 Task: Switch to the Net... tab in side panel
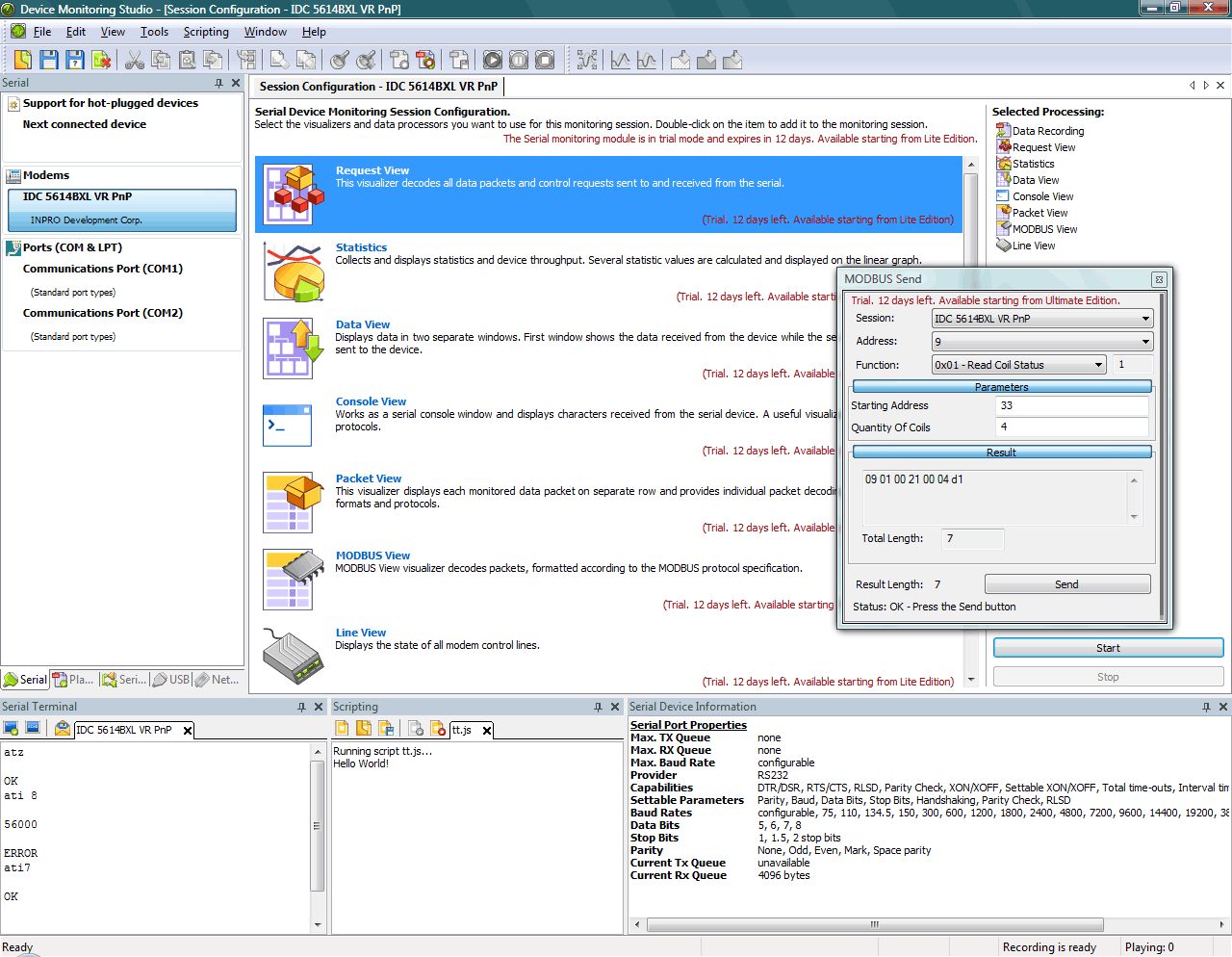[x=218, y=680]
